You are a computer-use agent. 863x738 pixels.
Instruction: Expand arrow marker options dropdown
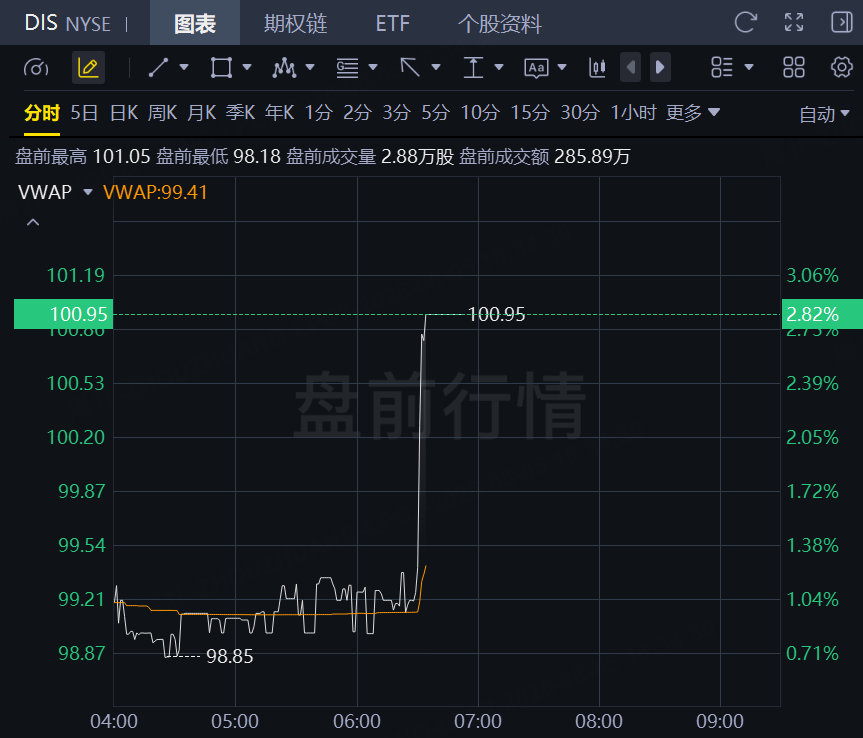tap(436, 67)
